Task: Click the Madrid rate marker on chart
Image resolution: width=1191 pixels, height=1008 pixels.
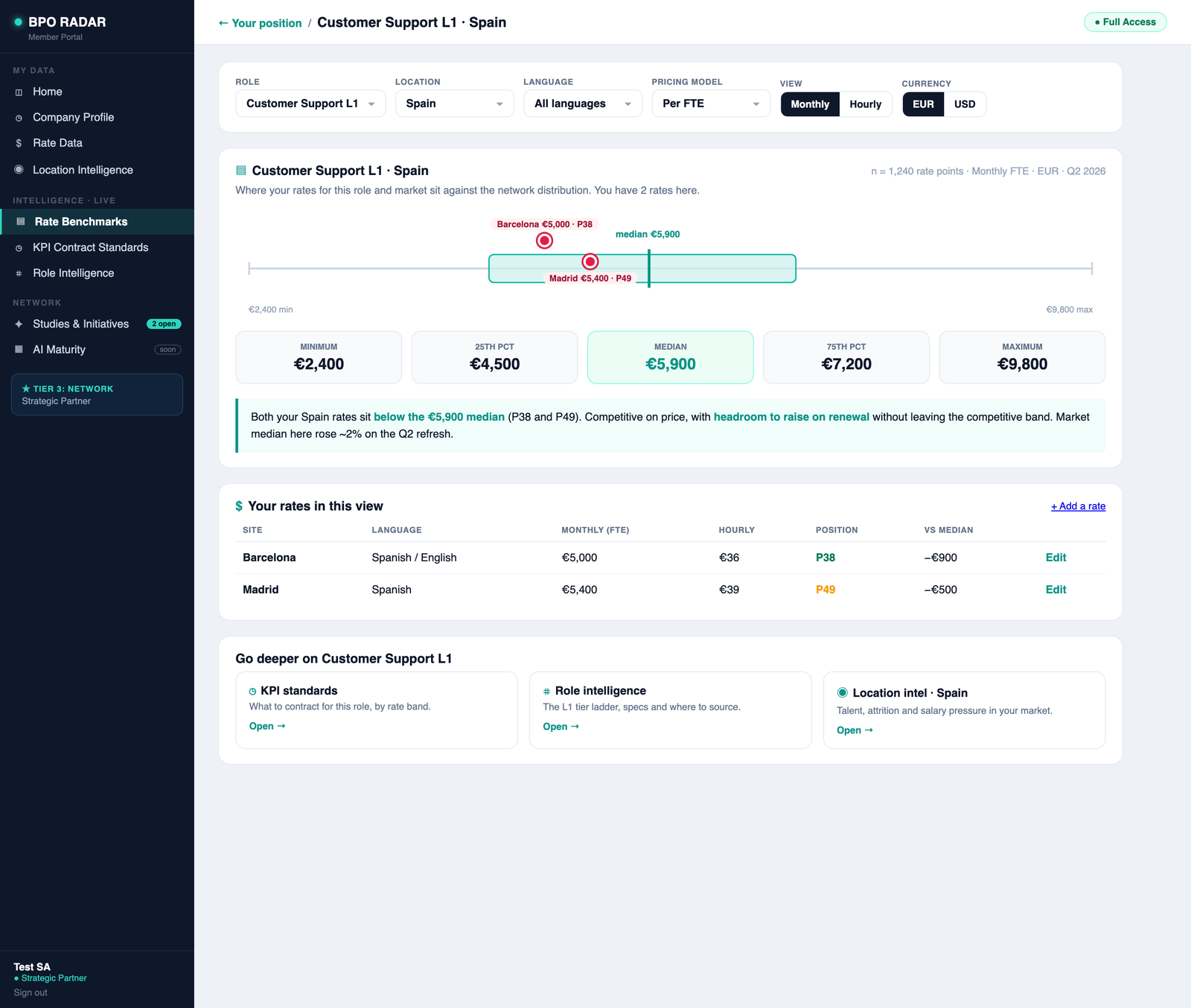Action: [x=590, y=261]
